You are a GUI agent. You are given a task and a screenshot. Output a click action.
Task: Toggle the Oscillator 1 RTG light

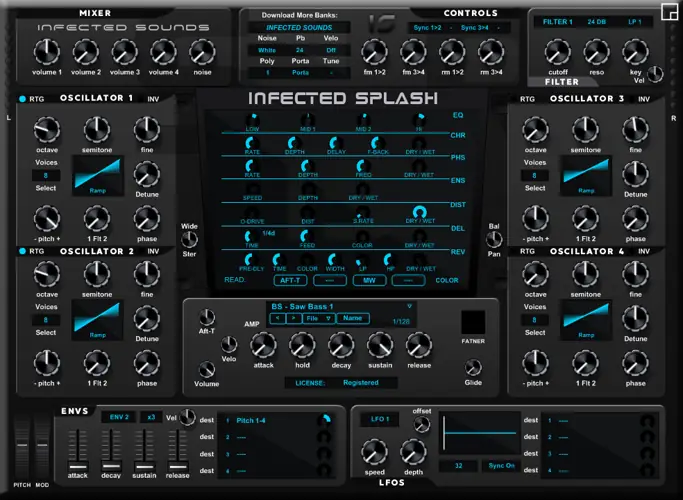[x=21, y=98]
